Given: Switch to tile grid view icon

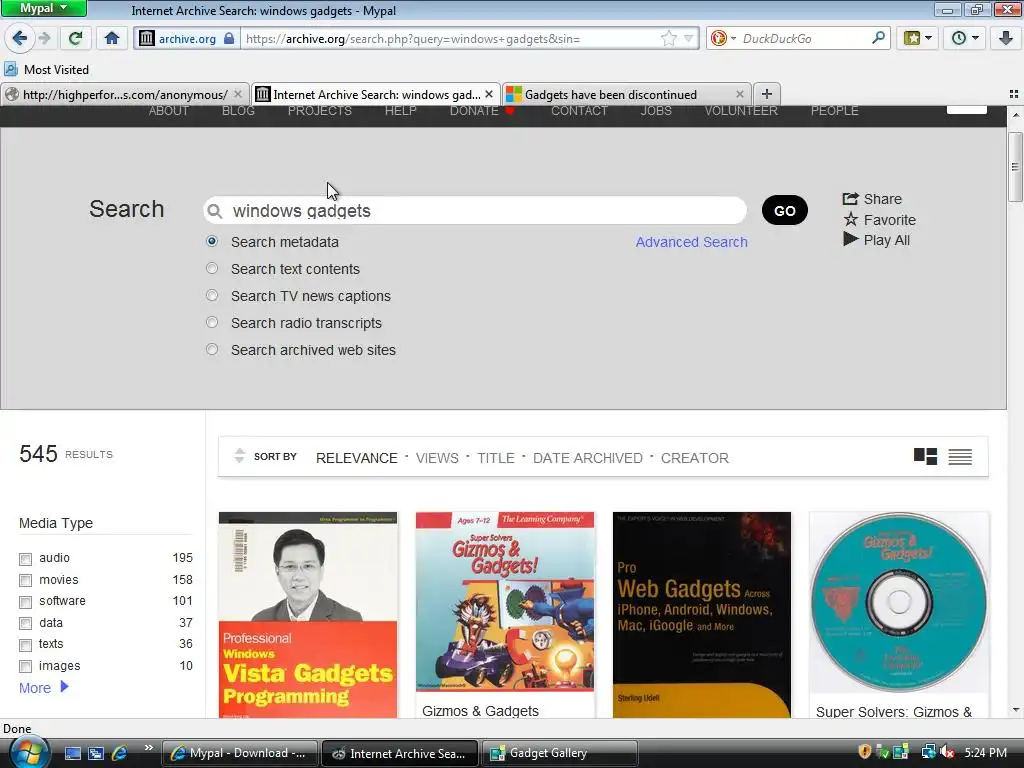Looking at the screenshot, I should point(925,456).
